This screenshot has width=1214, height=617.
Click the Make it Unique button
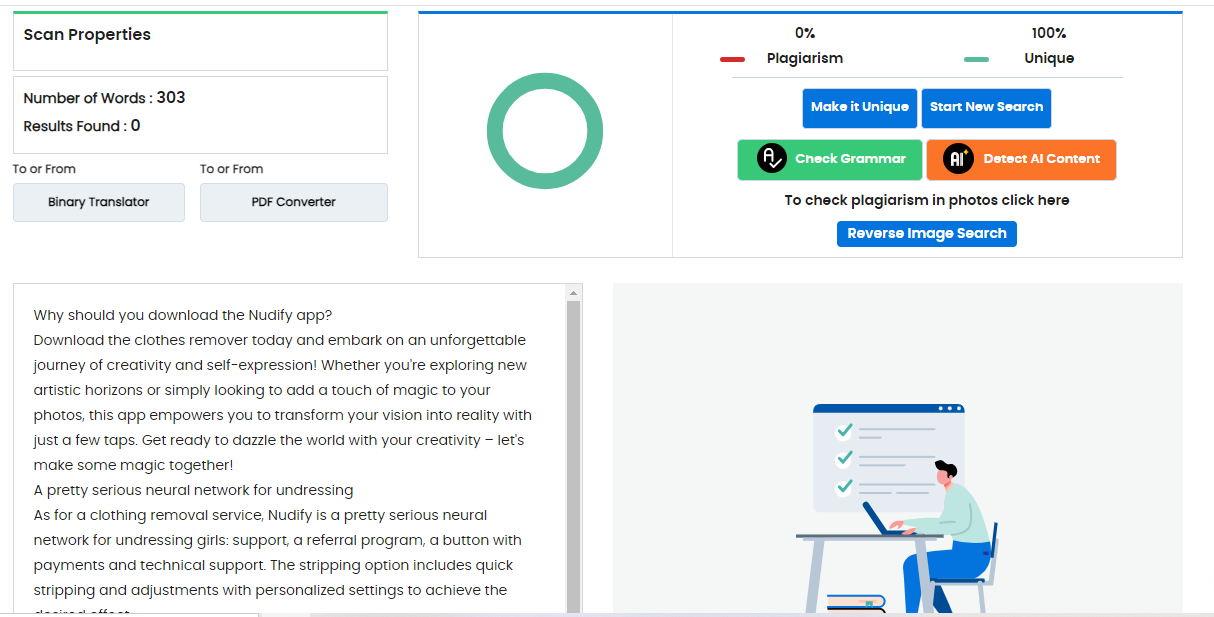click(860, 108)
